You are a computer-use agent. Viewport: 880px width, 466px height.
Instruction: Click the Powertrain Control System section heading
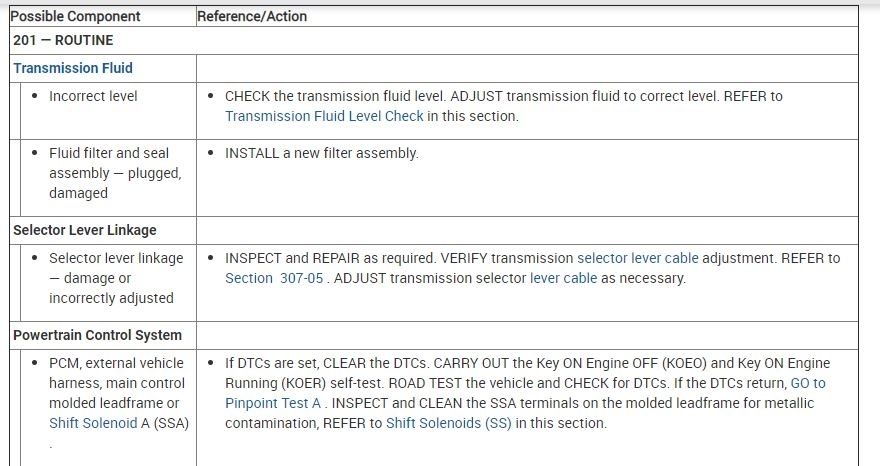tap(97, 335)
